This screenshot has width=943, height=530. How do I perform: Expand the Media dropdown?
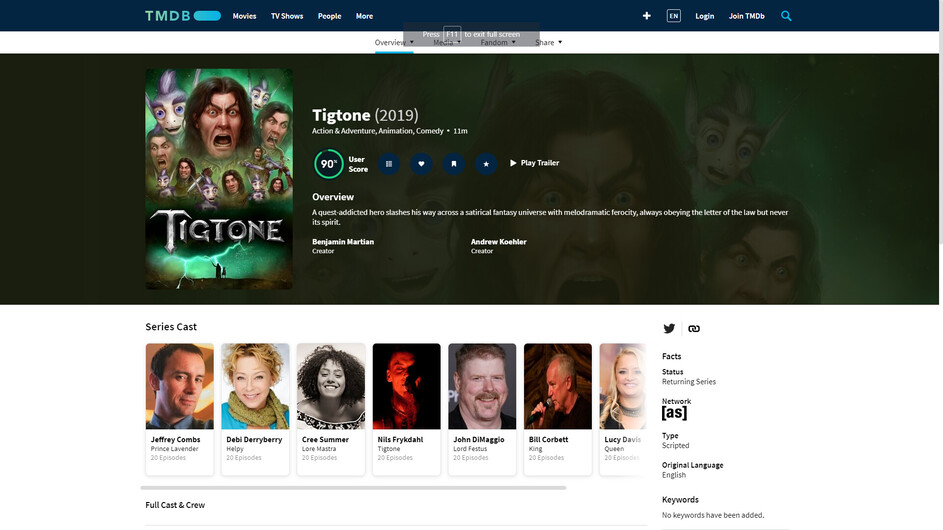[x=447, y=42]
